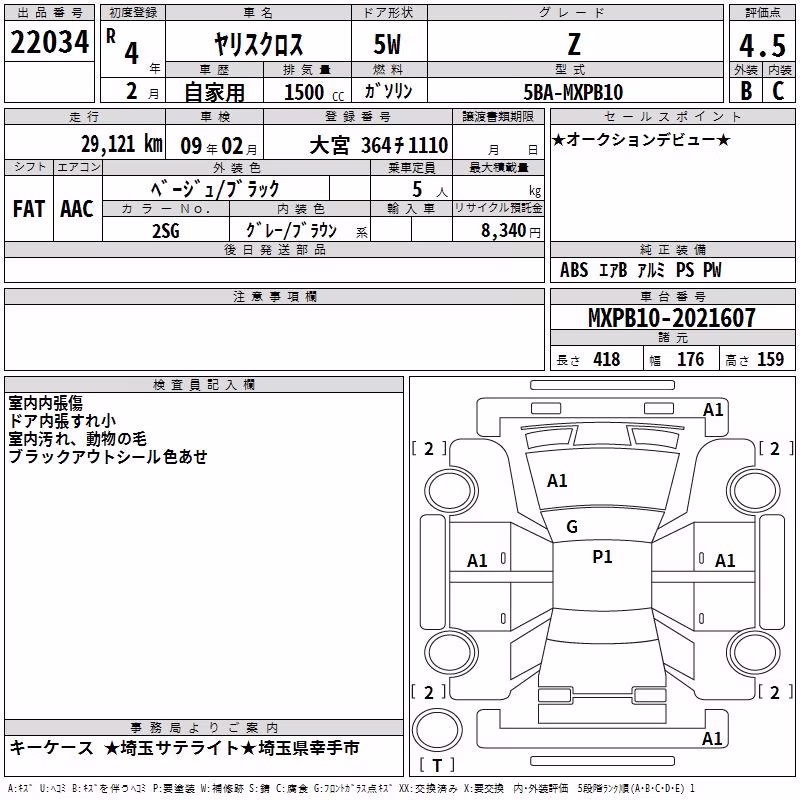Select exterior color ベージュ/ブラック
The width and height of the screenshot is (800, 800).
[x=215, y=189]
